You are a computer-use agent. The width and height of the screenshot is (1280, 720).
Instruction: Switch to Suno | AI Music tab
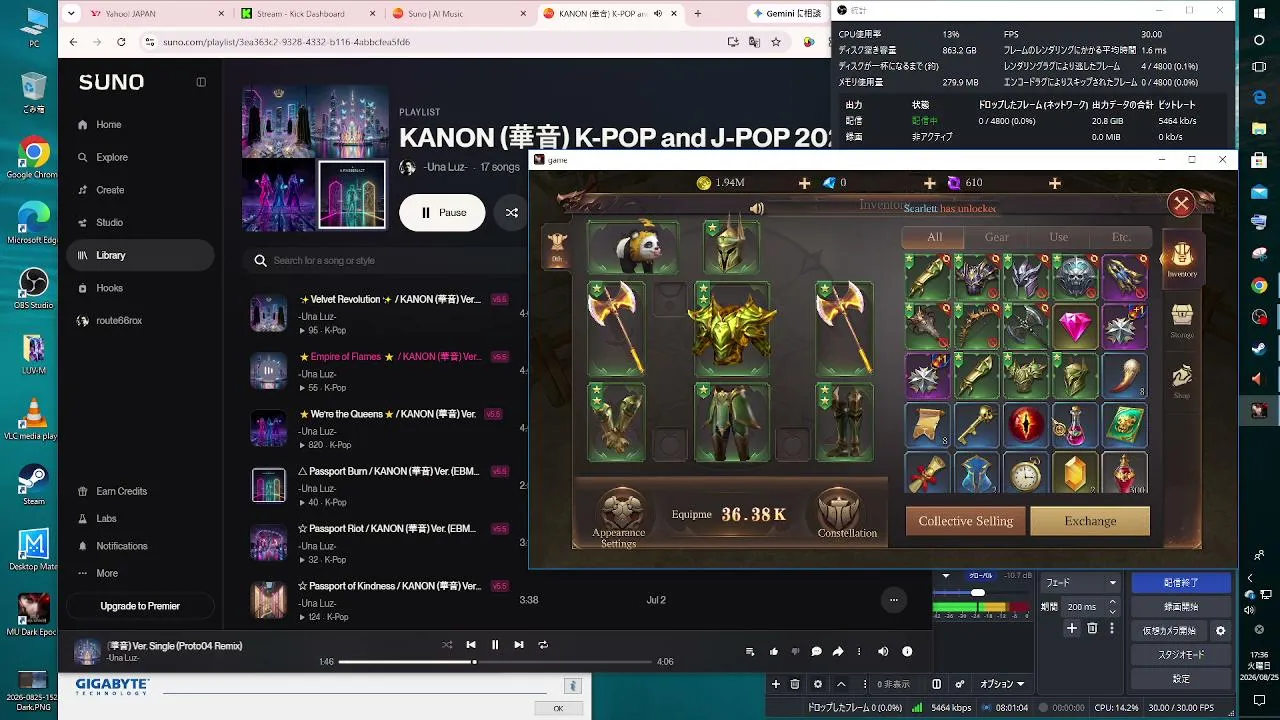pos(458,14)
